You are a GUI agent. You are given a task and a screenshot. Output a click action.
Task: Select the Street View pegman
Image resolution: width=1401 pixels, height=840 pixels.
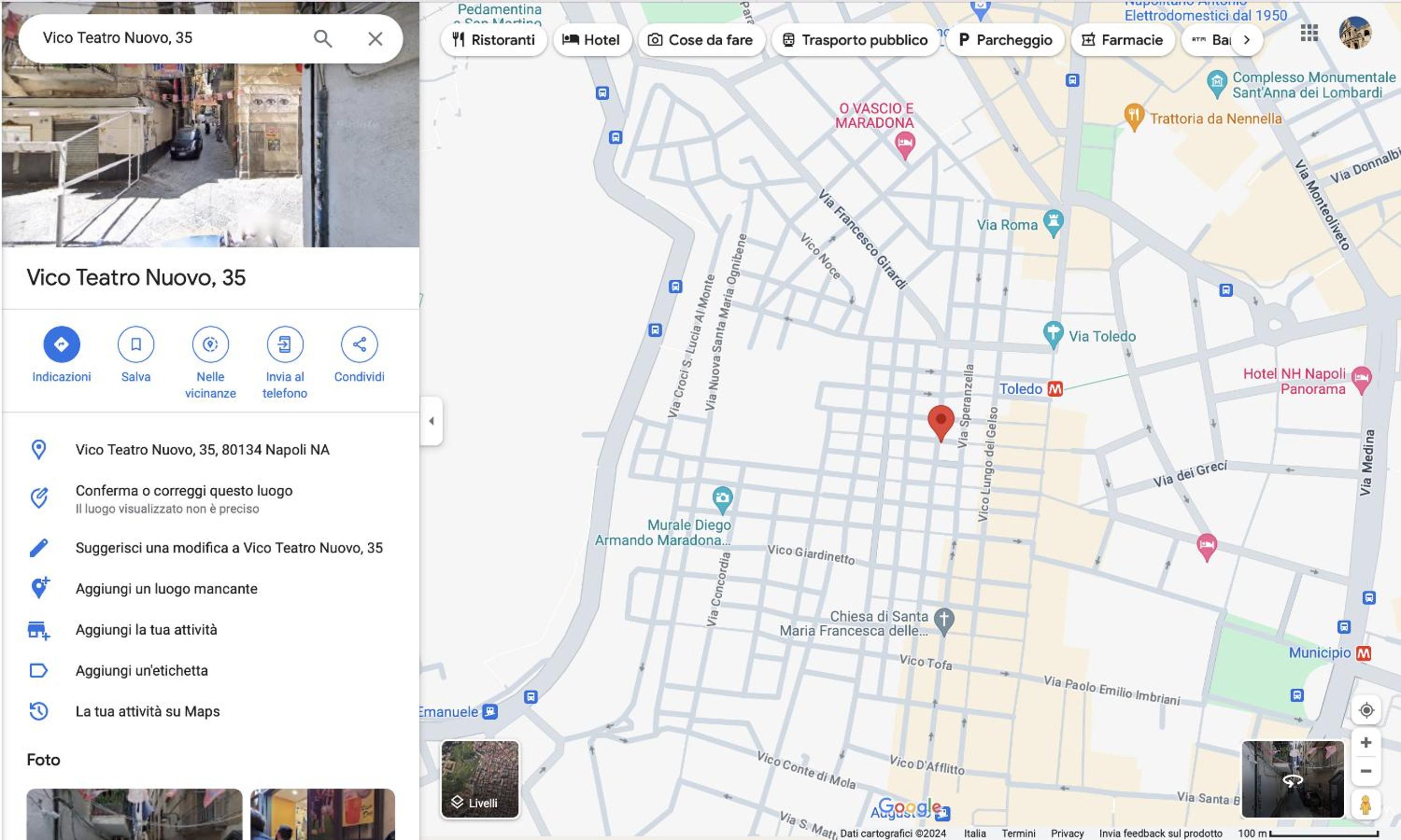(1365, 805)
